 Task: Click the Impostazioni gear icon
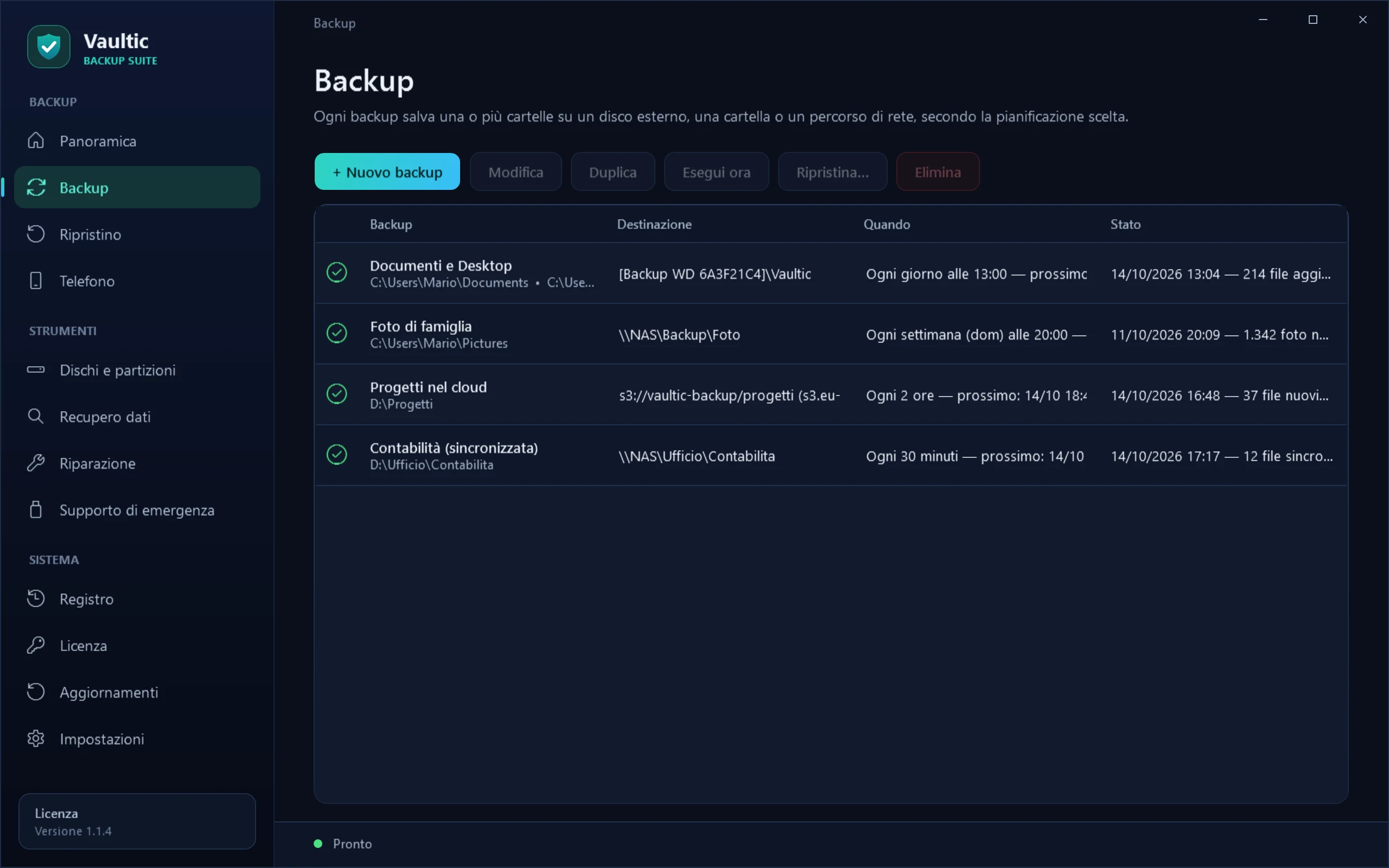coord(36,738)
